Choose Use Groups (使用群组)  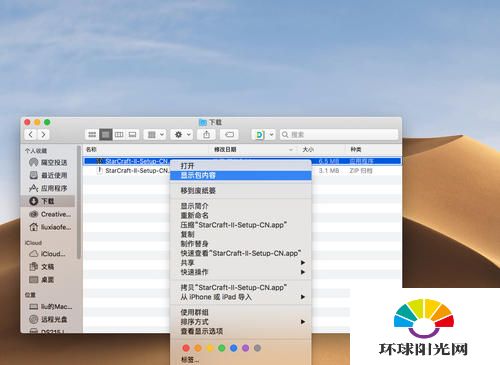point(241,312)
